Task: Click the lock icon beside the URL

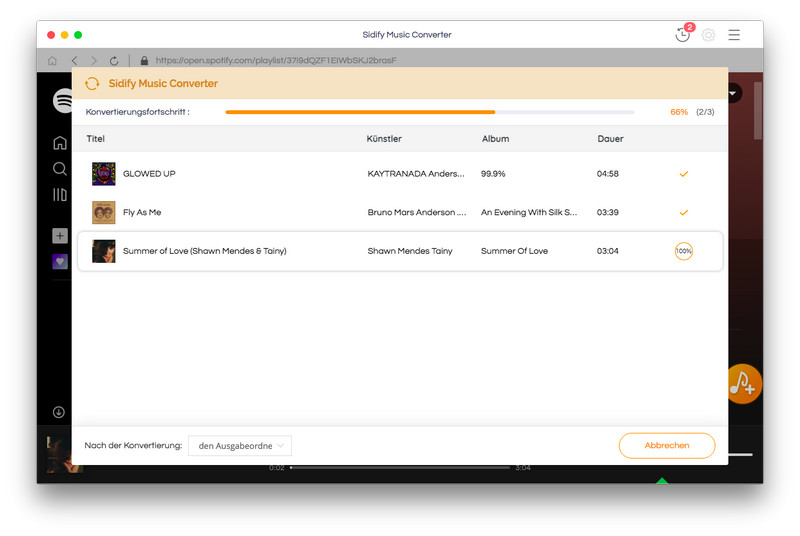Action: (x=144, y=61)
